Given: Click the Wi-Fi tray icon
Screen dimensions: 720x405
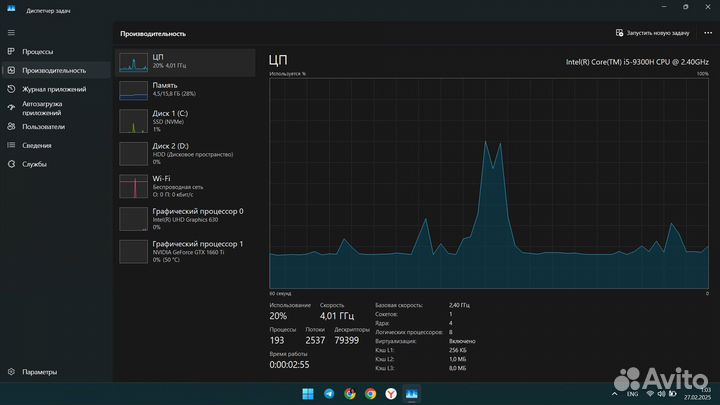Looking at the screenshot, I should tap(650, 394).
